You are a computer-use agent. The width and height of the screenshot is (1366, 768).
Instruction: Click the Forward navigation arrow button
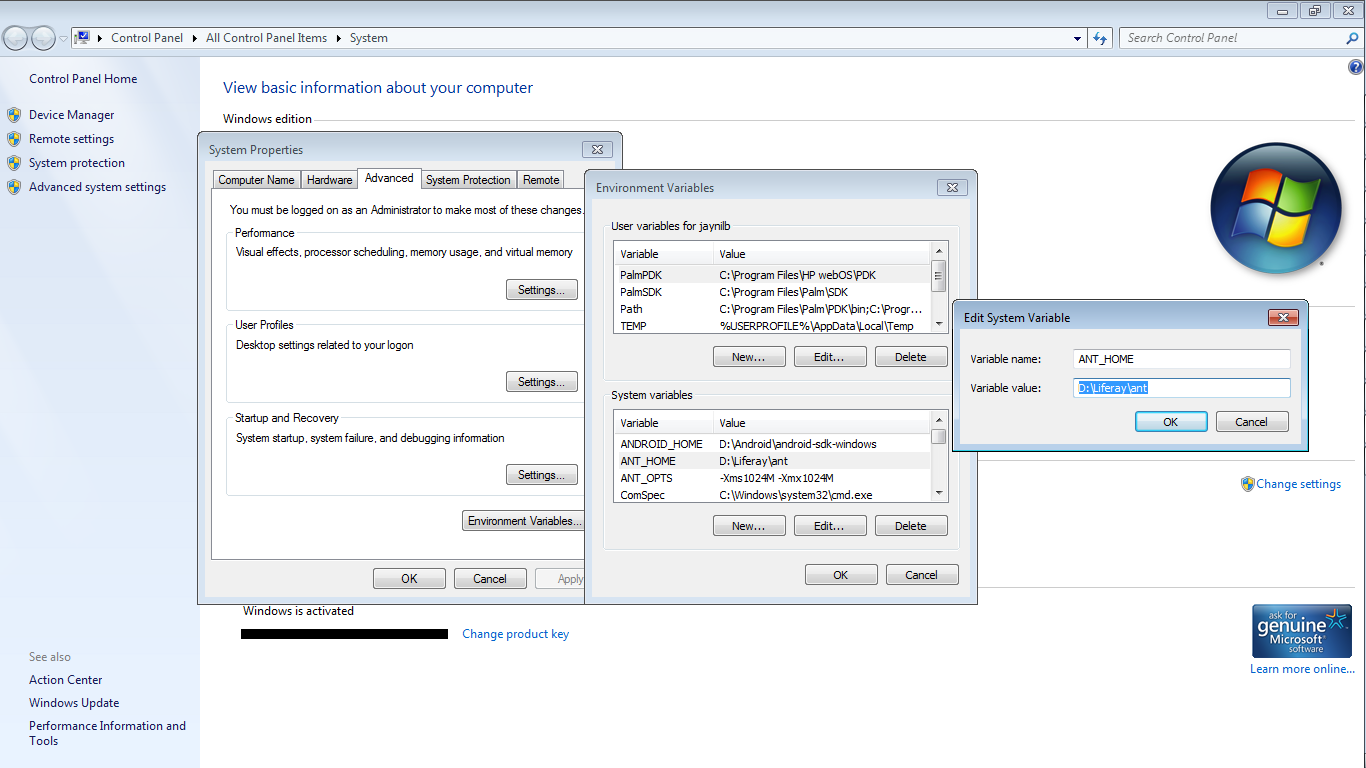[x=44, y=38]
